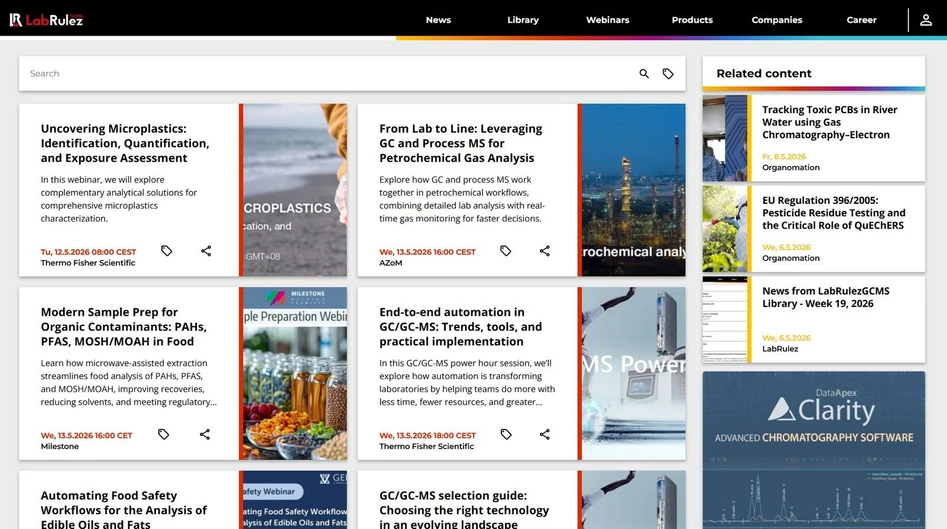
Task: Click the LabRulez GCMS logo
Action: [x=46, y=20]
